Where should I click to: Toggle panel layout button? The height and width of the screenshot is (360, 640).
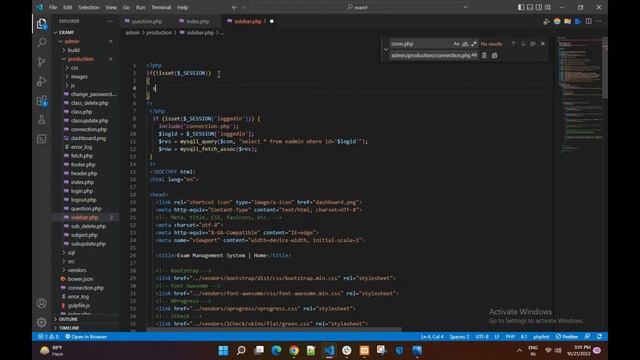tap(530, 7)
